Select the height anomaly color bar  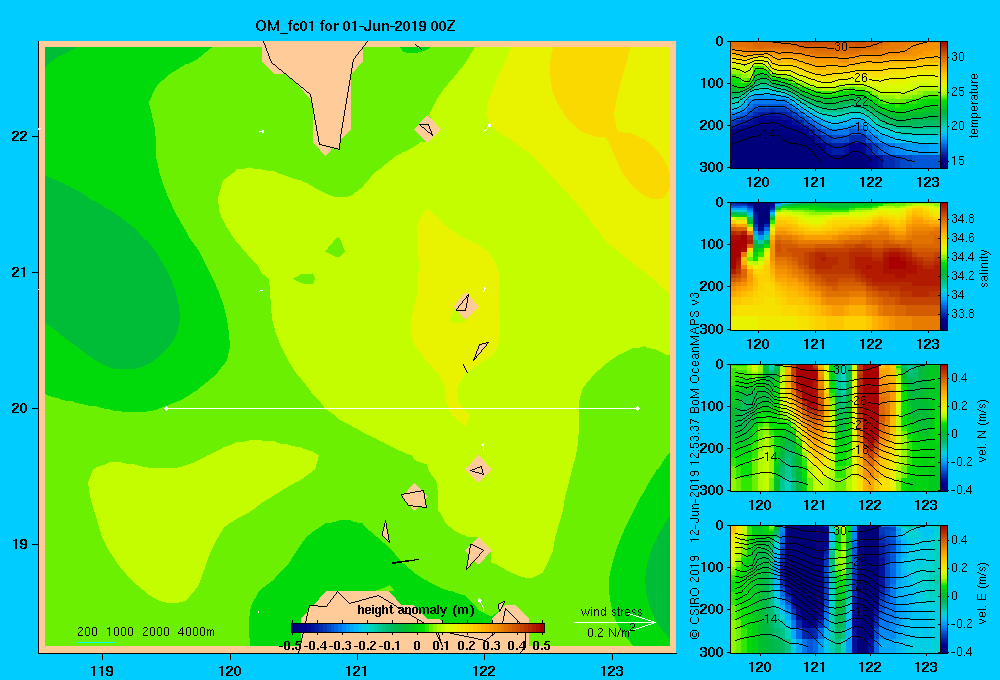tap(418, 628)
